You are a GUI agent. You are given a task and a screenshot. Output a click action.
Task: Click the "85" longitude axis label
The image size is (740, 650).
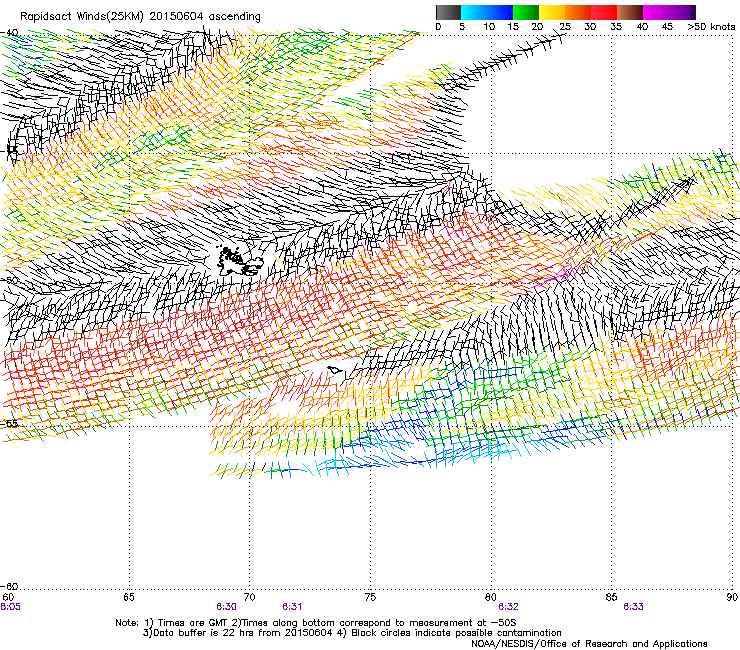coord(611,597)
